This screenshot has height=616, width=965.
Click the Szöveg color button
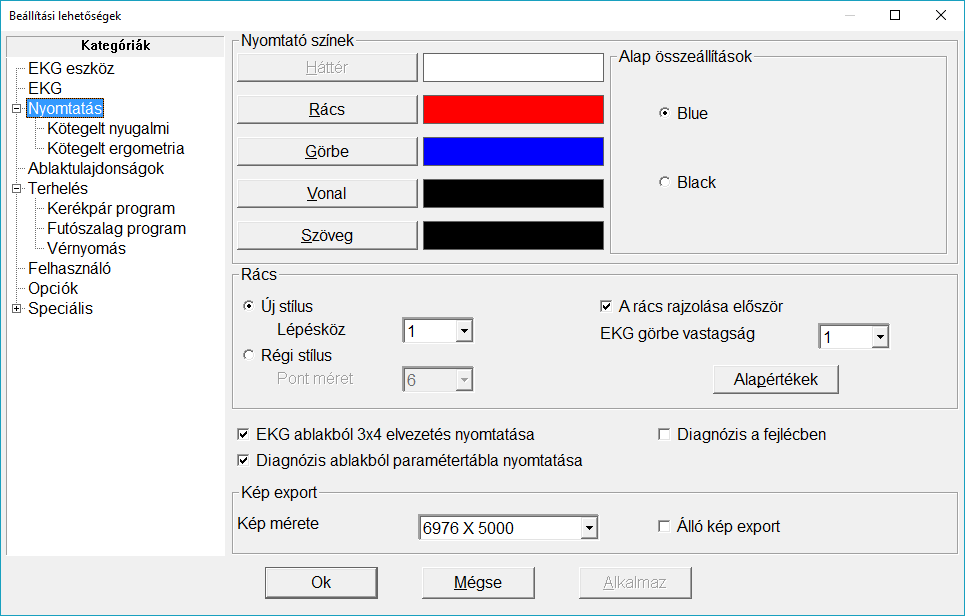point(327,235)
